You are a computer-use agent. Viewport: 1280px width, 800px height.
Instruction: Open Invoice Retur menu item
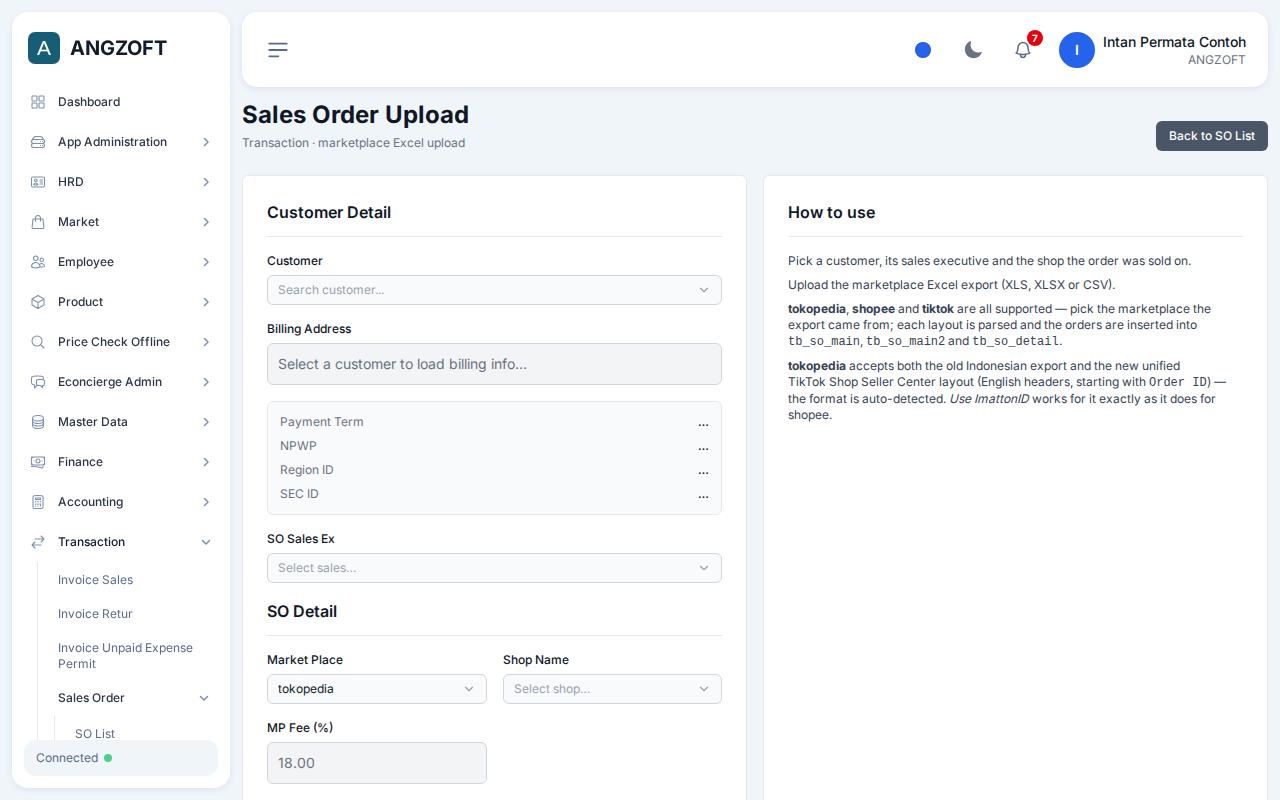click(x=95, y=614)
